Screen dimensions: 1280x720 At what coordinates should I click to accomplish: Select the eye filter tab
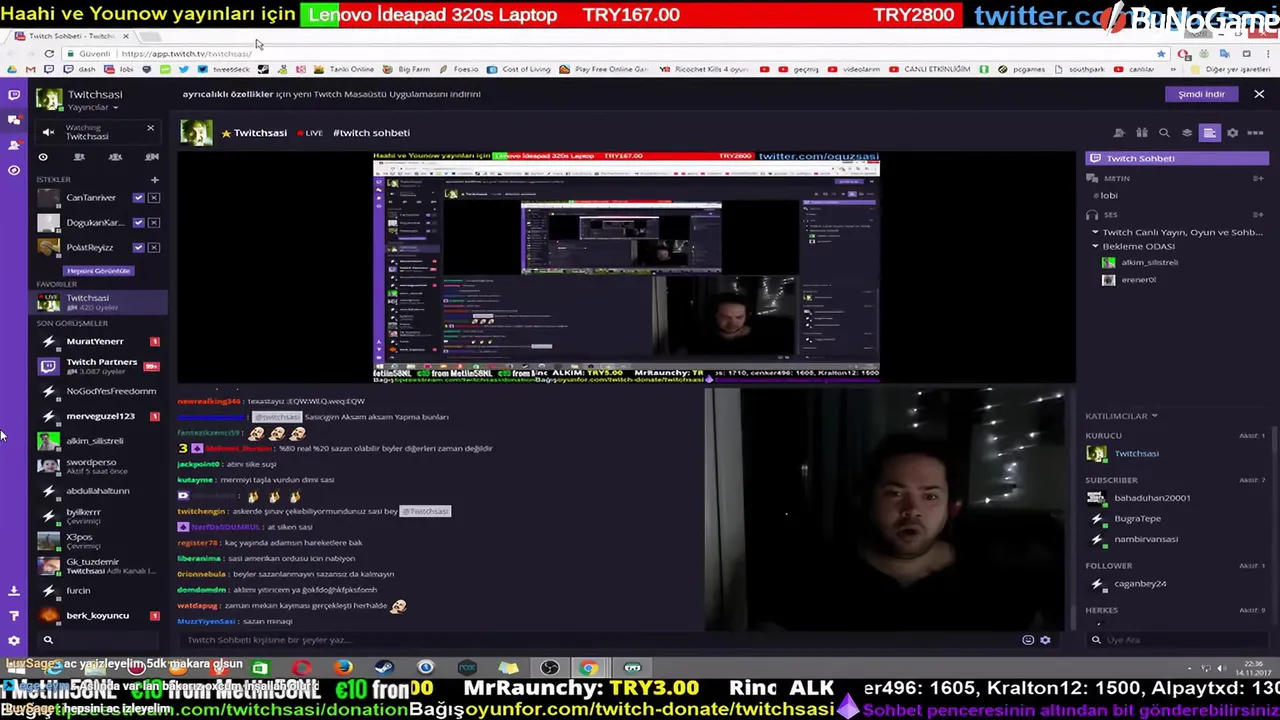tap(43, 157)
